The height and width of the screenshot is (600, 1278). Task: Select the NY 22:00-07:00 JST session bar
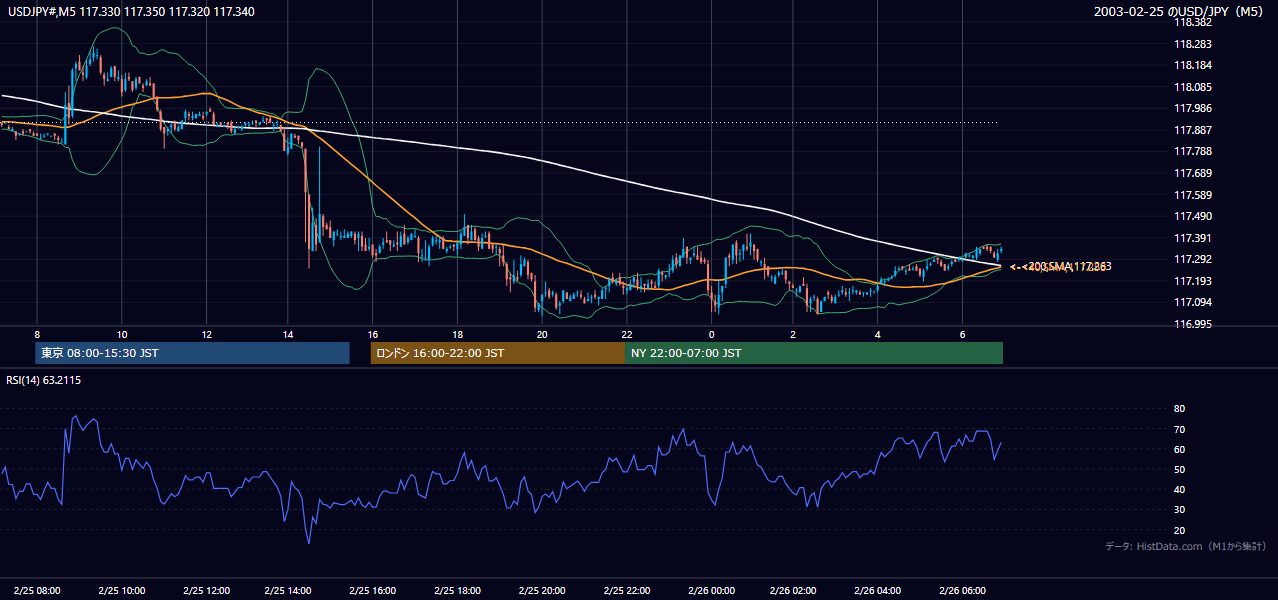coord(814,353)
